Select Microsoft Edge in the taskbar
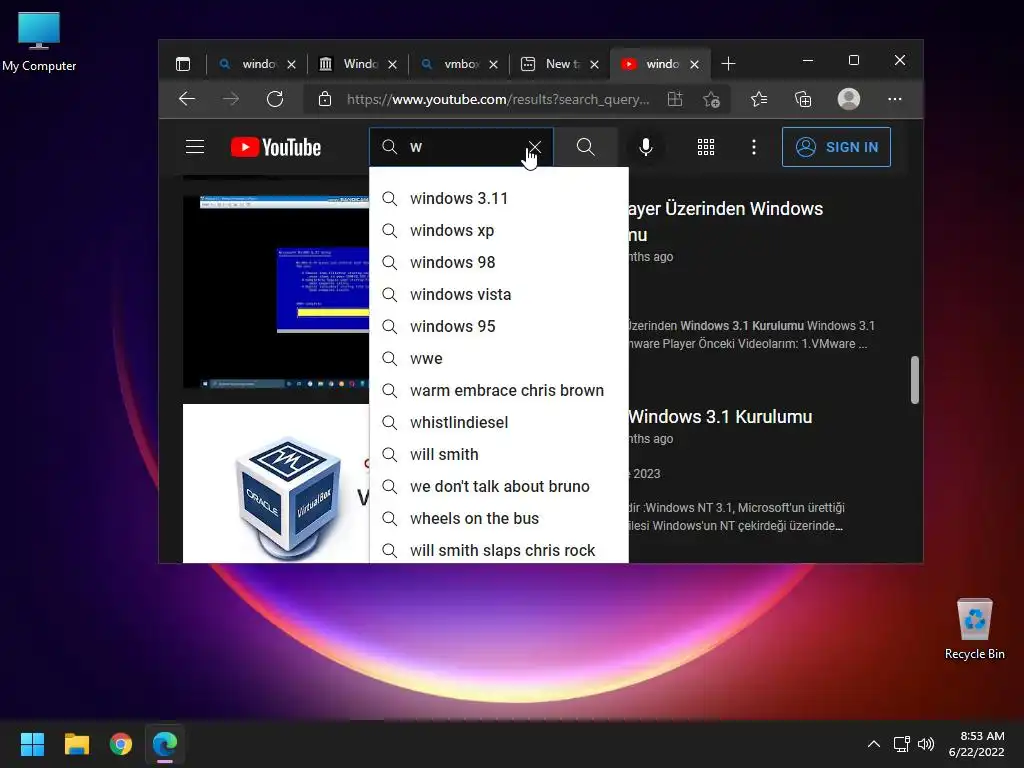This screenshot has width=1024, height=768. [165, 744]
